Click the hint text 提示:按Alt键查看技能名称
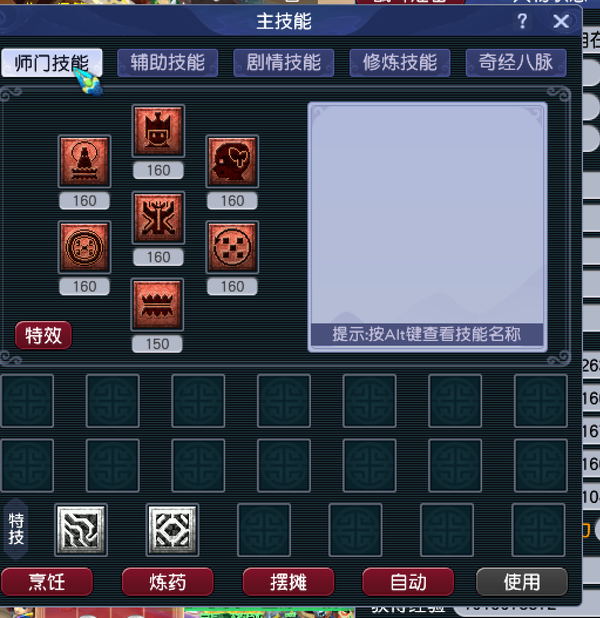The width and height of the screenshot is (600, 618). pyautogui.click(x=427, y=335)
